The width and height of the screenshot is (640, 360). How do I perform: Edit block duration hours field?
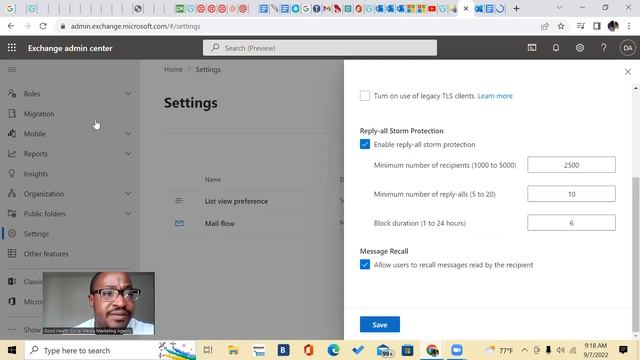tap(571, 223)
